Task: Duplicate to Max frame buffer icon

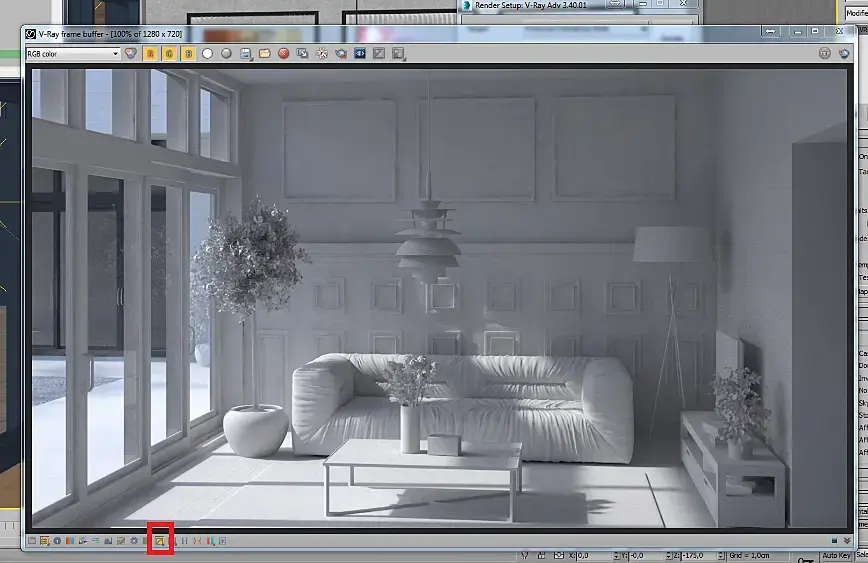Action: [x=302, y=54]
